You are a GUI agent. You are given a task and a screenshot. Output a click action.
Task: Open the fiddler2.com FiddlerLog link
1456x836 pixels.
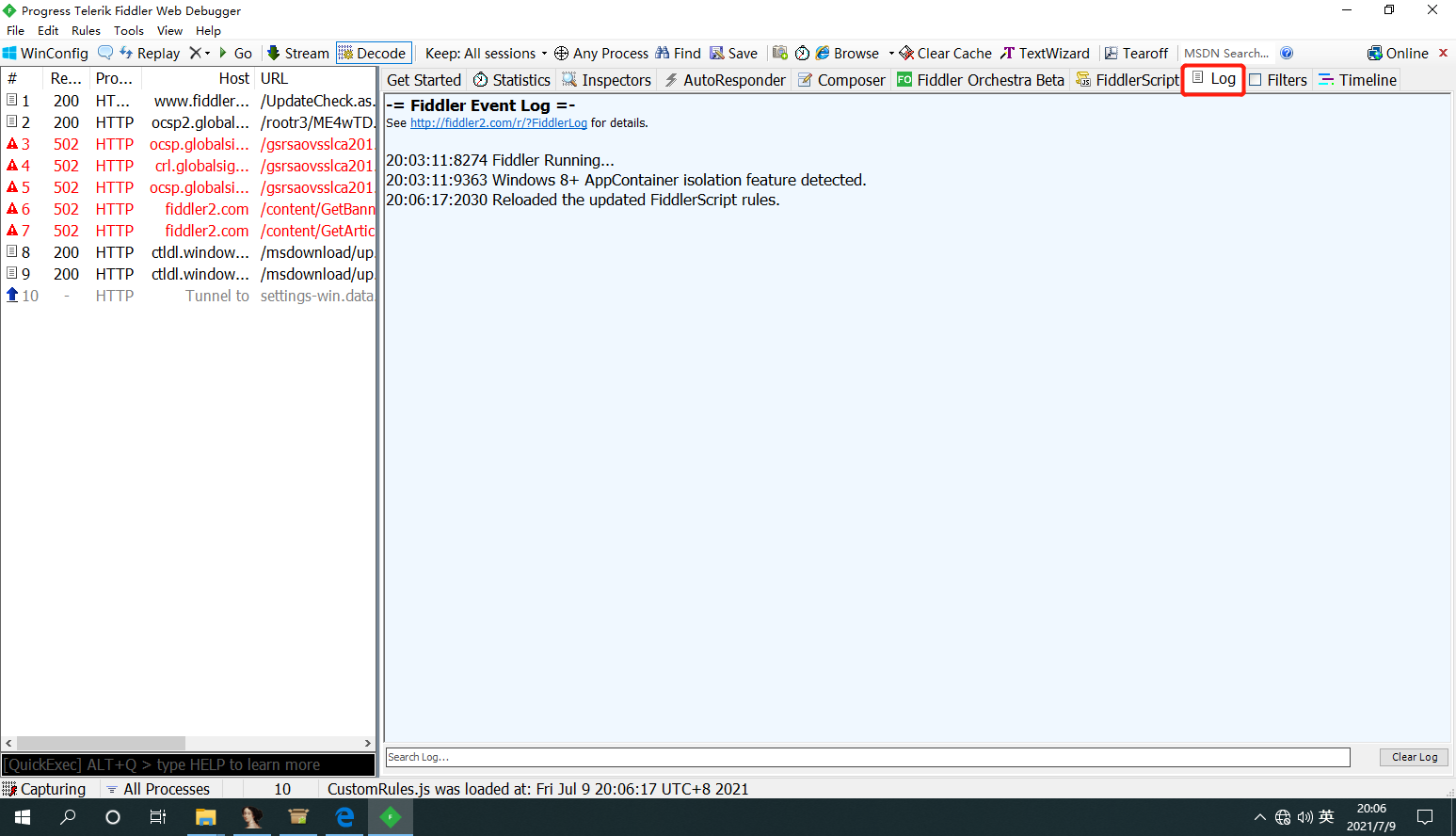tap(499, 123)
